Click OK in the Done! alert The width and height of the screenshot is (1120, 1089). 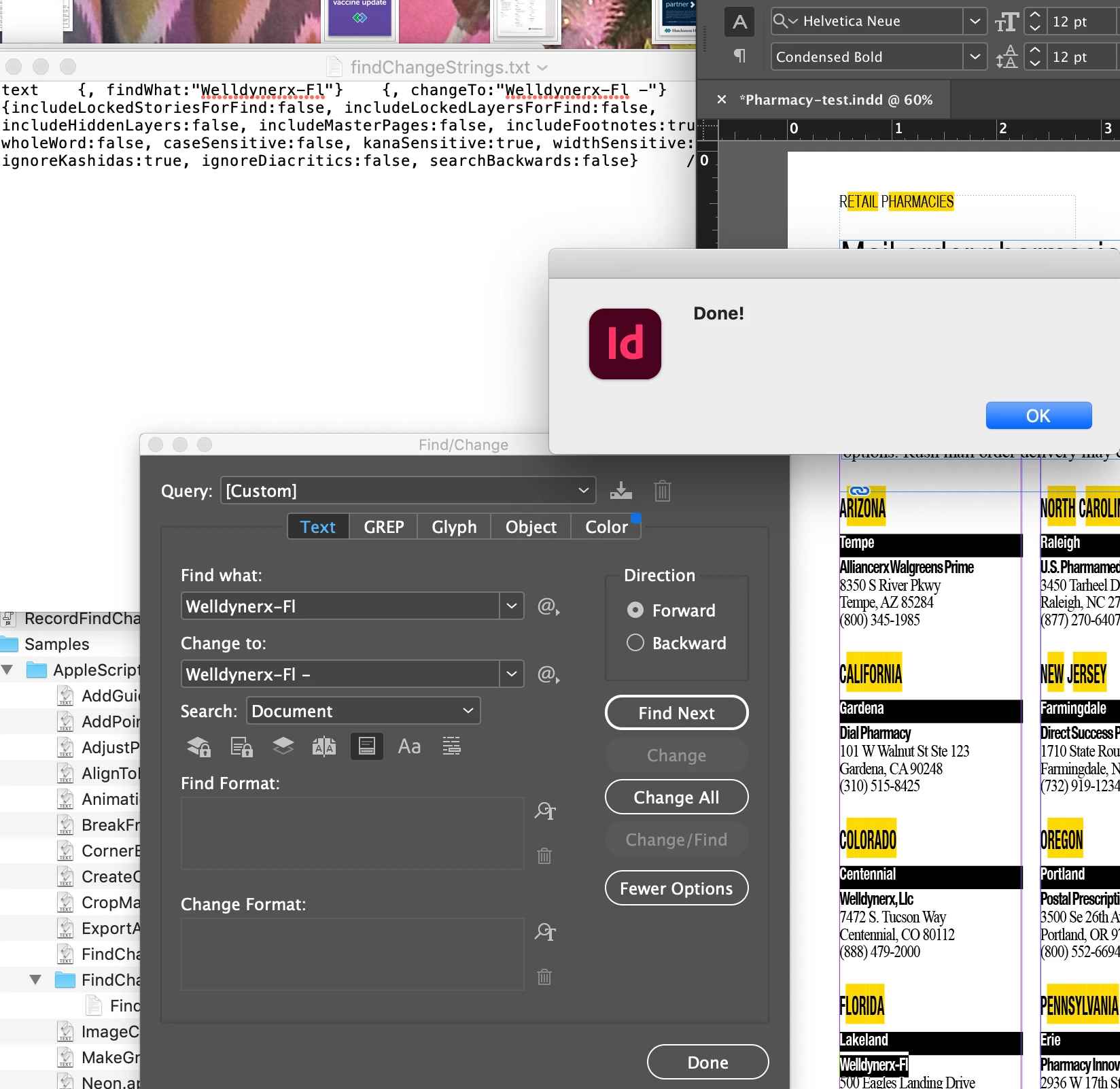point(1038,416)
